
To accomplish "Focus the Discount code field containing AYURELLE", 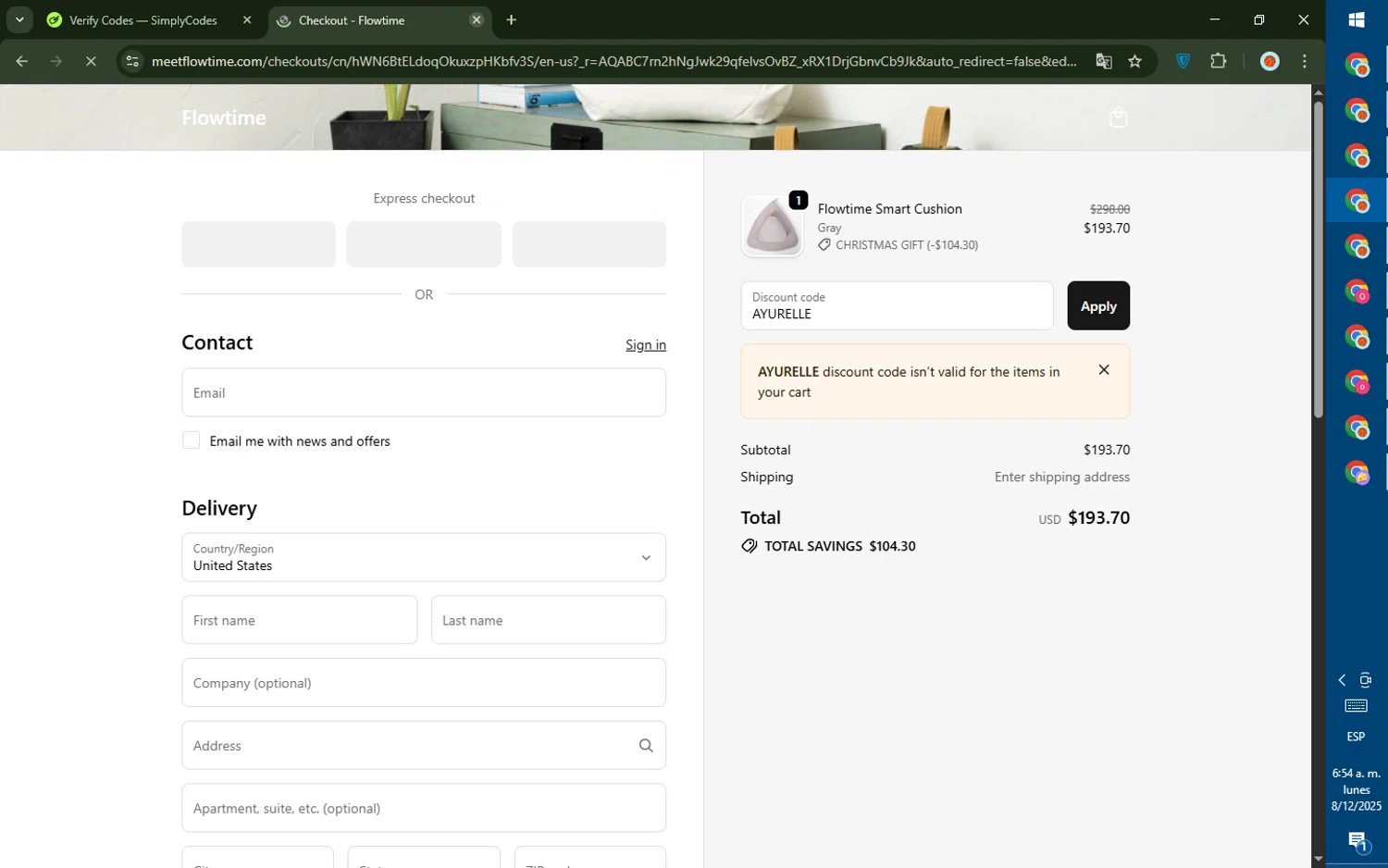I will point(897,305).
